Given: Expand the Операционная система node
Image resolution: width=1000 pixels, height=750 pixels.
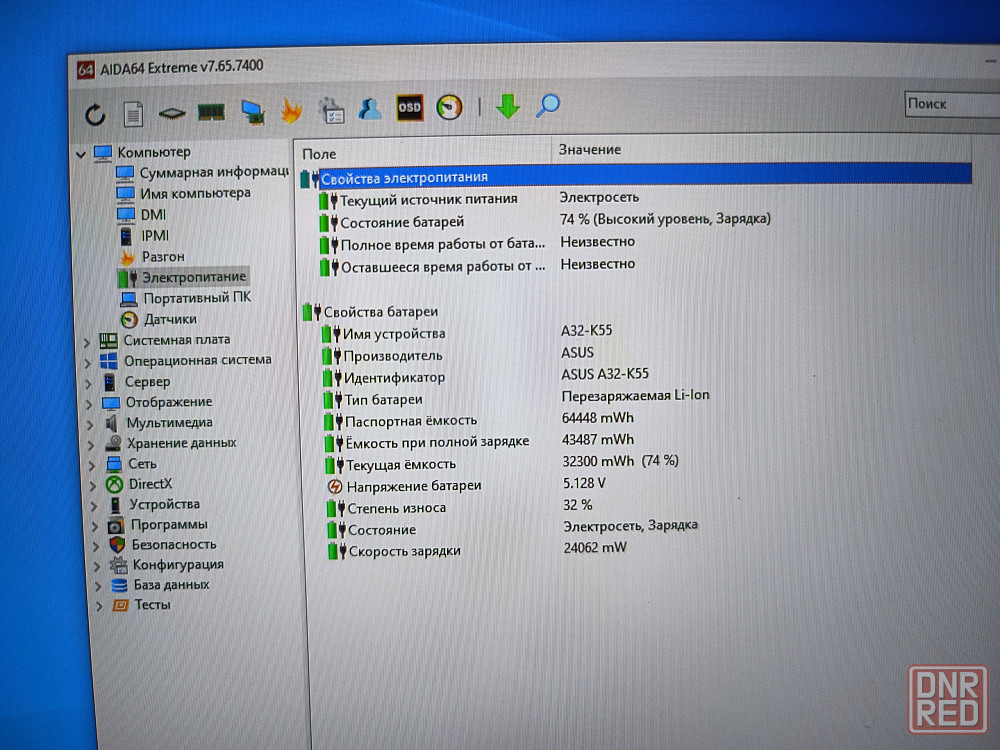Looking at the screenshot, I should coord(87,363).
